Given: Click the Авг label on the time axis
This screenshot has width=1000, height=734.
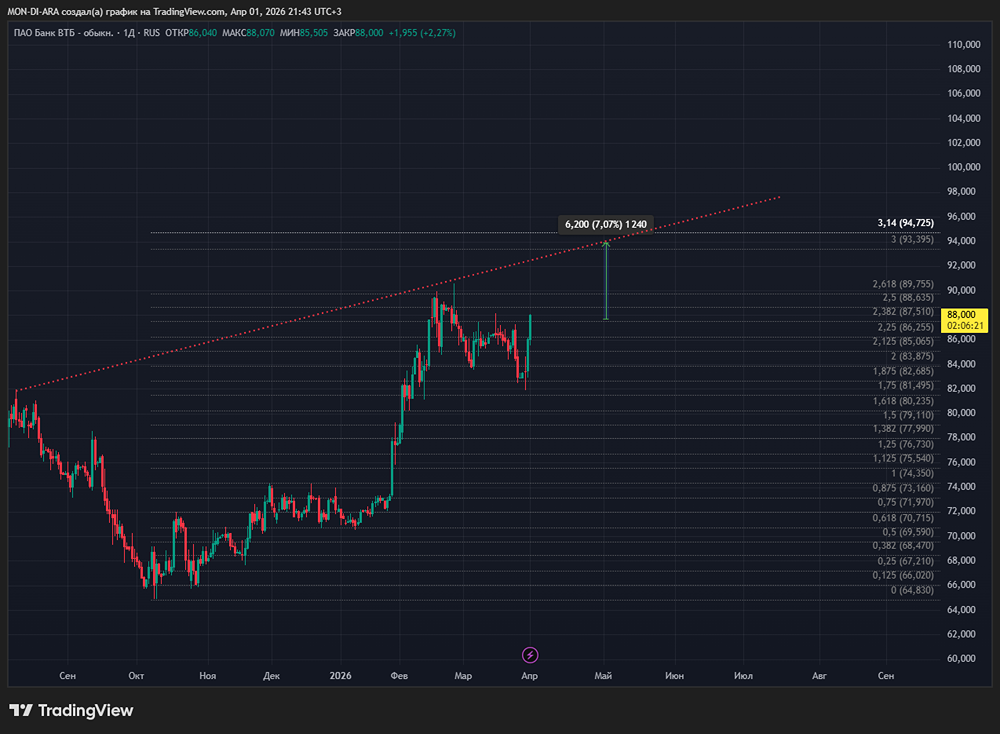Looking at the screenshot, I should coord(820,675).
